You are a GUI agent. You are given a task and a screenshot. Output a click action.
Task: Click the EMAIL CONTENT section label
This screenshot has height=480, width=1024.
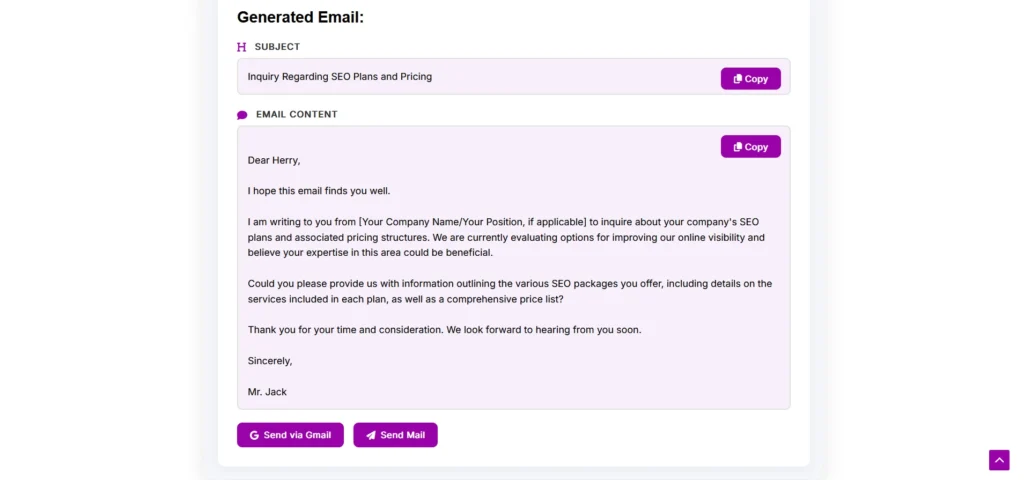(x=297, y=115)
